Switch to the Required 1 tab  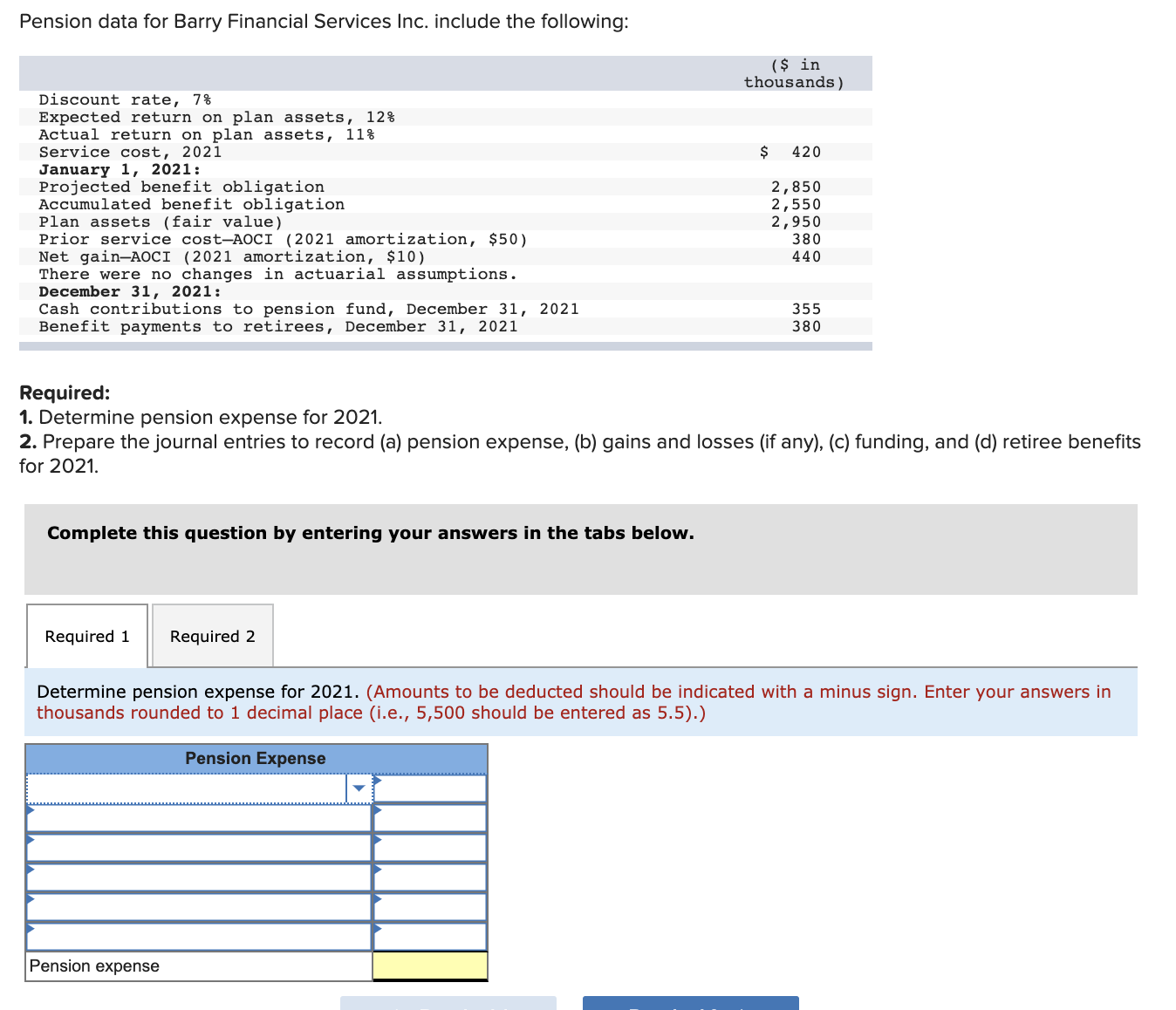pyautogui.click(x=87, y=636)
